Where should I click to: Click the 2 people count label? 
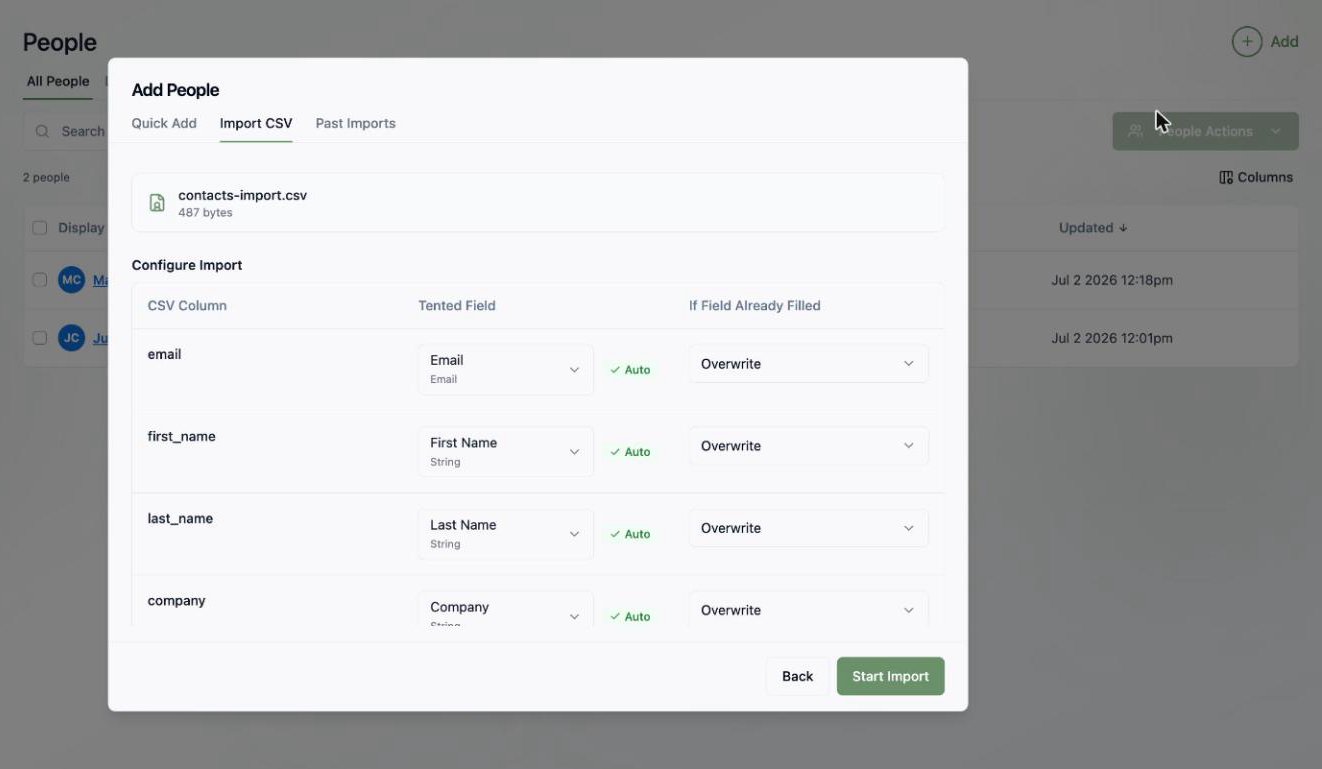(x=46, y=177)
